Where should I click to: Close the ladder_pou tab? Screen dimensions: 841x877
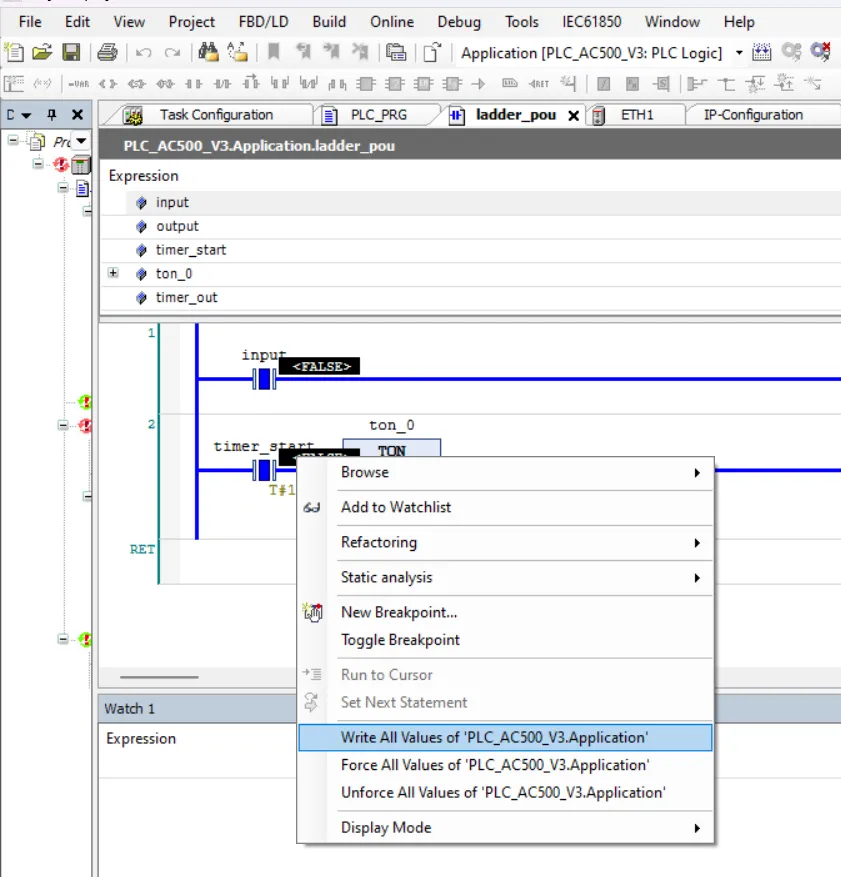coord(573,116)
